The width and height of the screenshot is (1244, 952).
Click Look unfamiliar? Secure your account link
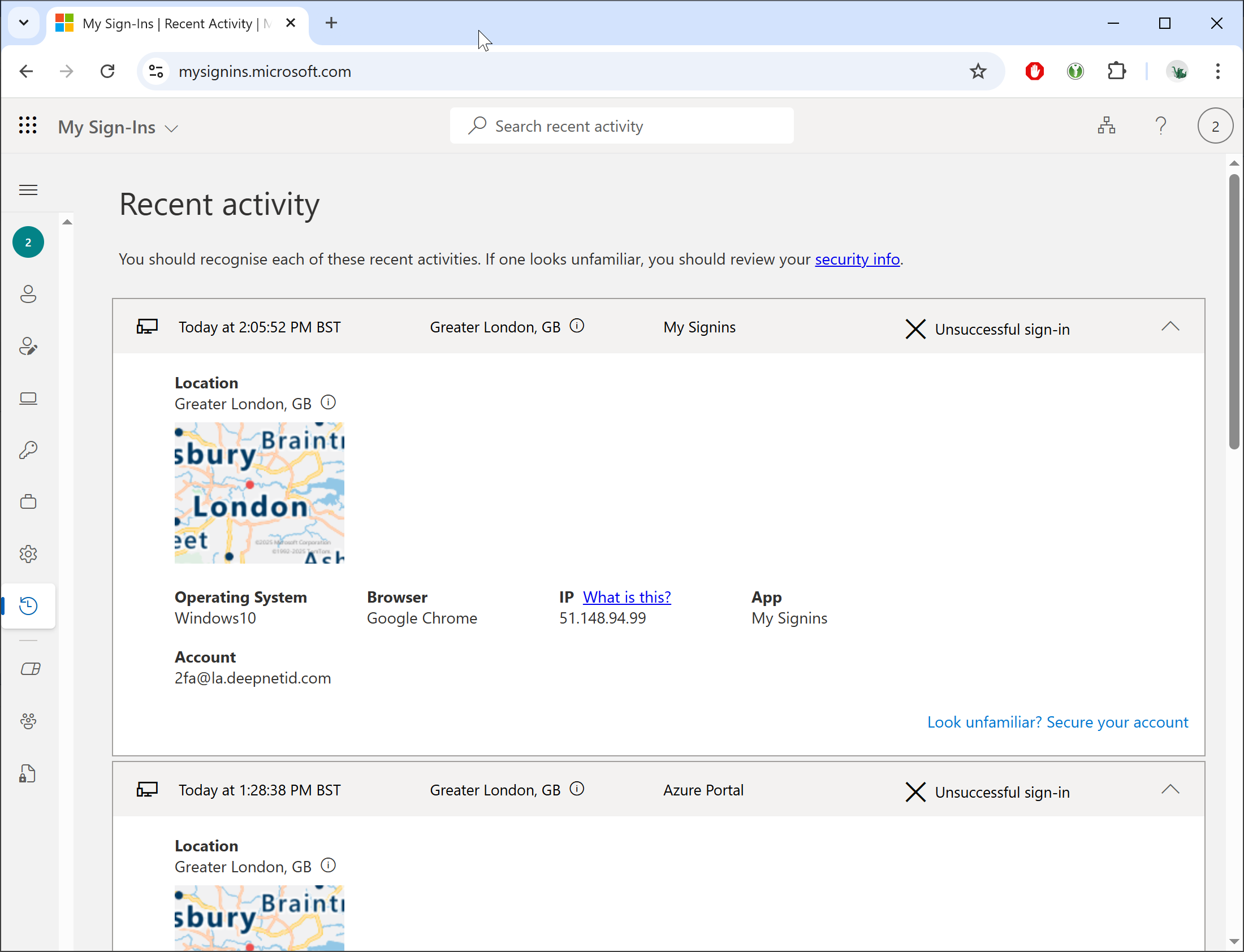coord(1057,722)
